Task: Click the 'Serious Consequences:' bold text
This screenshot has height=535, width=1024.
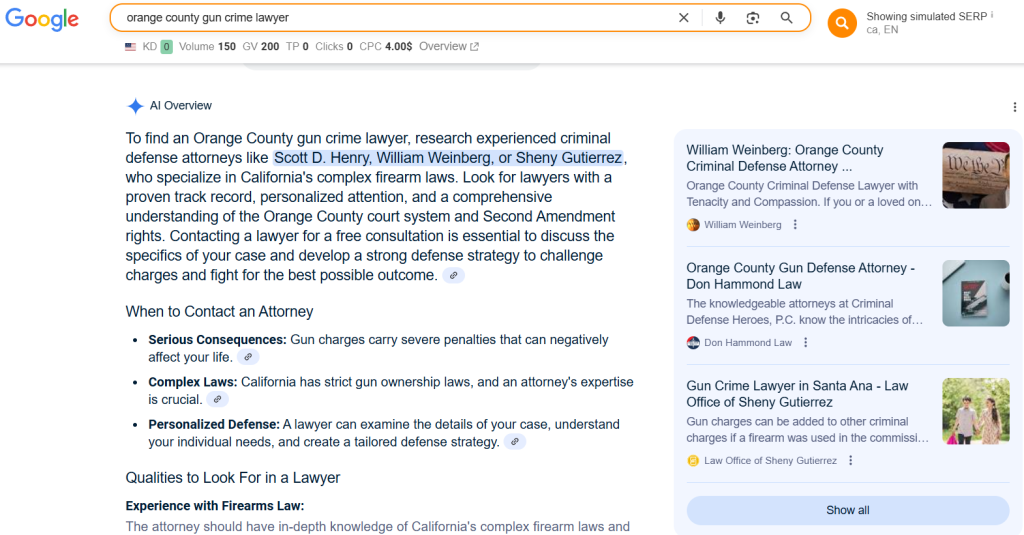Action: [217, 340]
